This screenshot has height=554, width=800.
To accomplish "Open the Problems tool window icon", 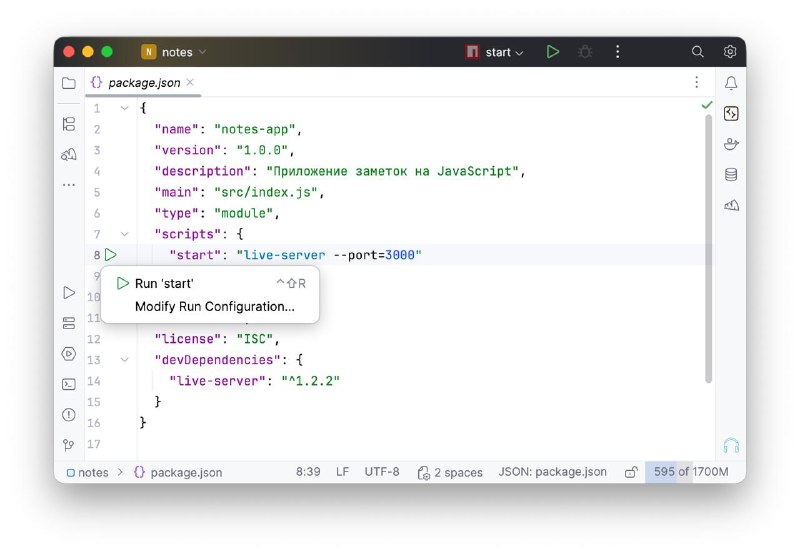I will coord(69,415).
